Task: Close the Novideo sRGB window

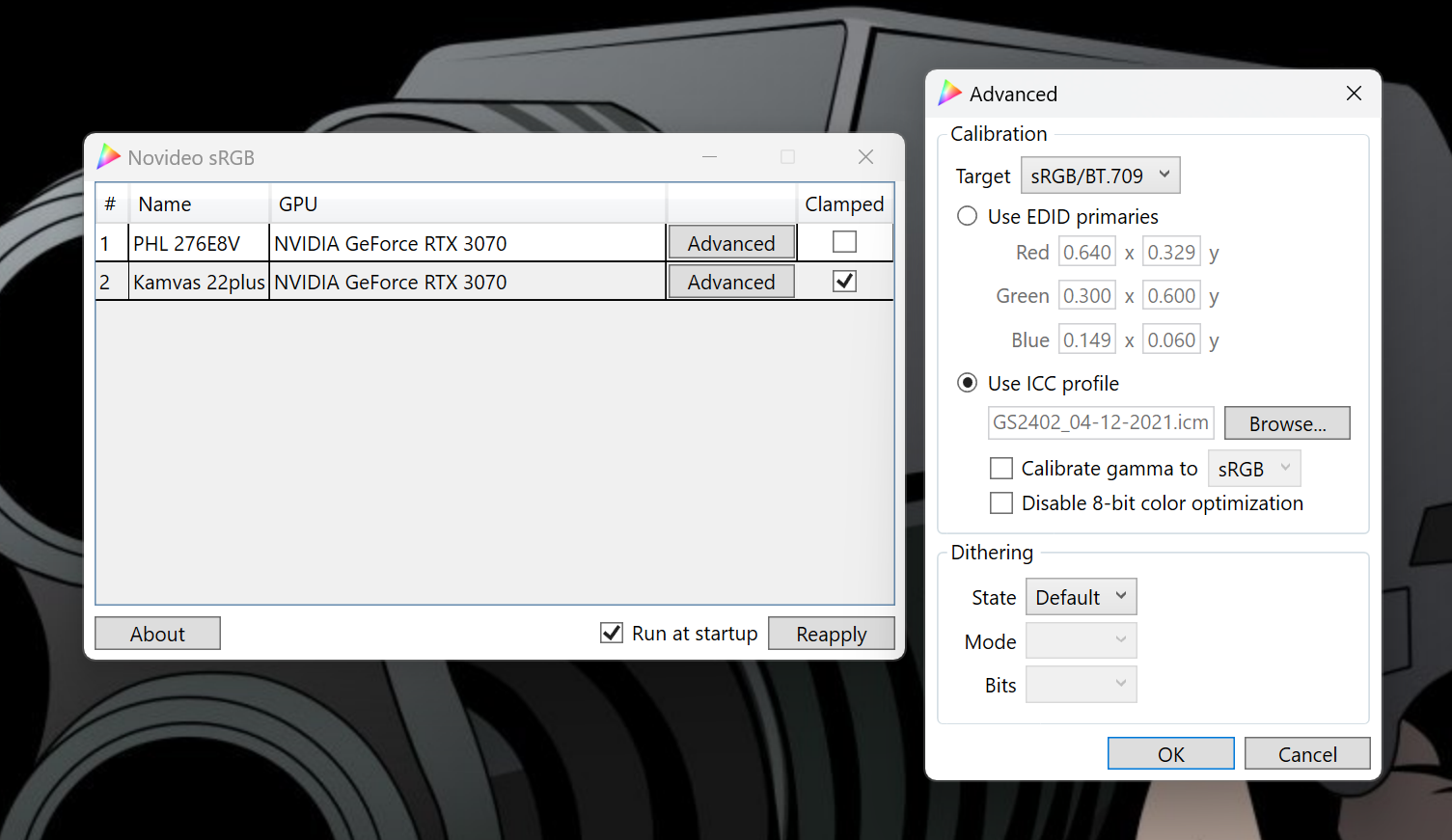Action: click(865, 157)
